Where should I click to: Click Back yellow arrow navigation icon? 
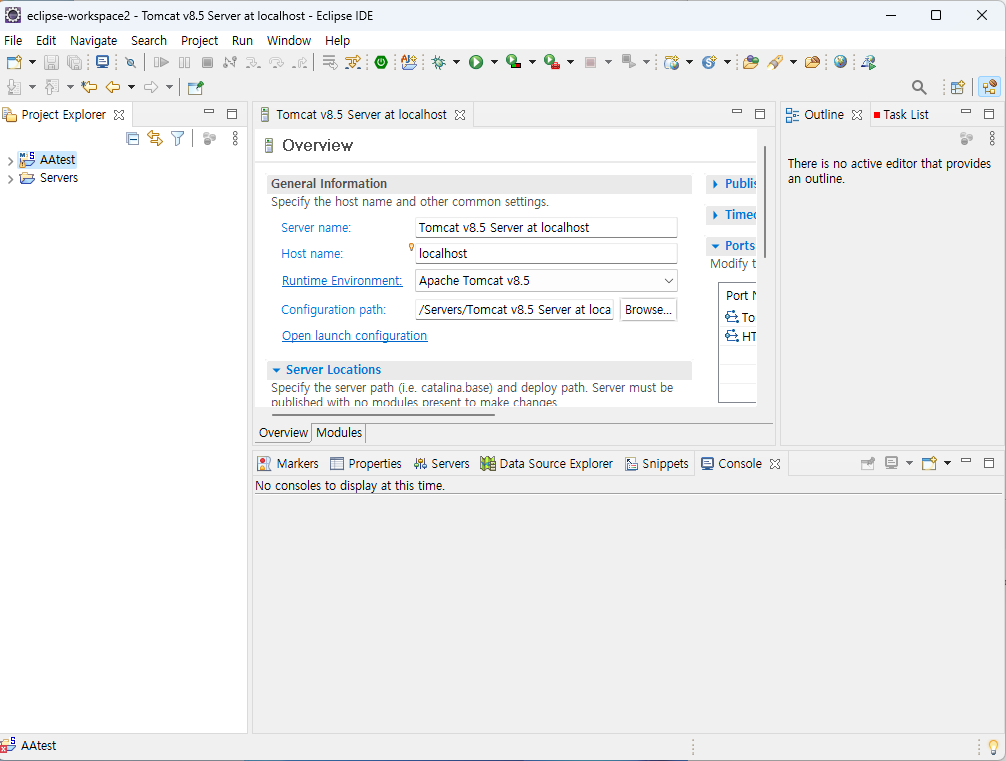pos(113,87)
